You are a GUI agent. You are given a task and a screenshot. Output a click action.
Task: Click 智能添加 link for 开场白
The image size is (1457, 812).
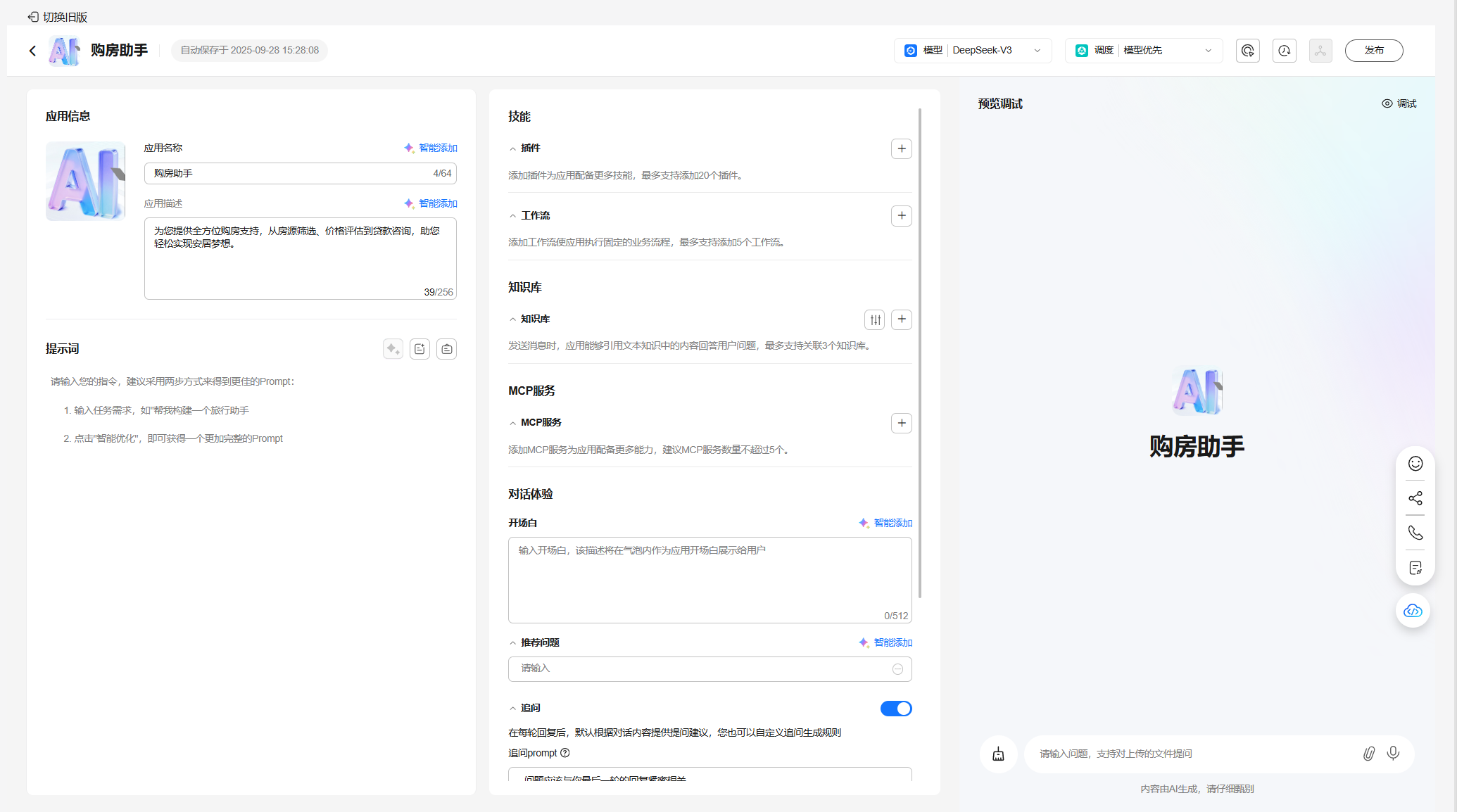[885, 523]
